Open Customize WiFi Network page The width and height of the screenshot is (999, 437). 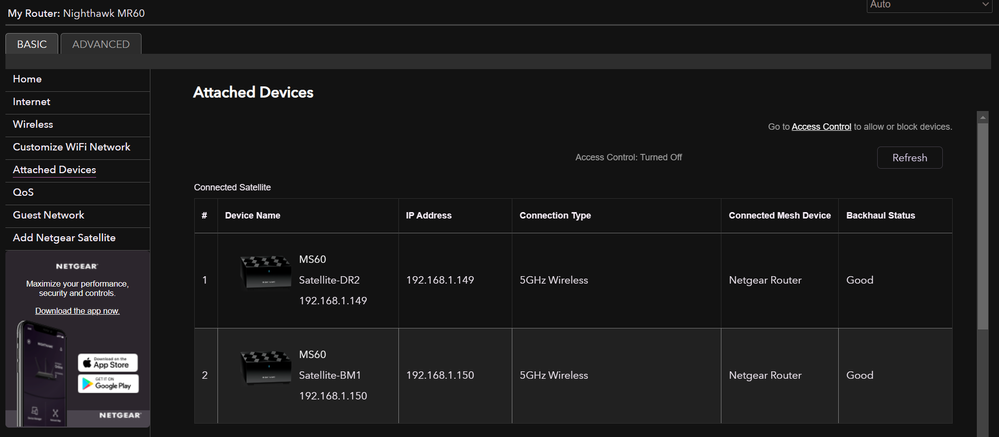pyautogui.click(x=71, y=147)
